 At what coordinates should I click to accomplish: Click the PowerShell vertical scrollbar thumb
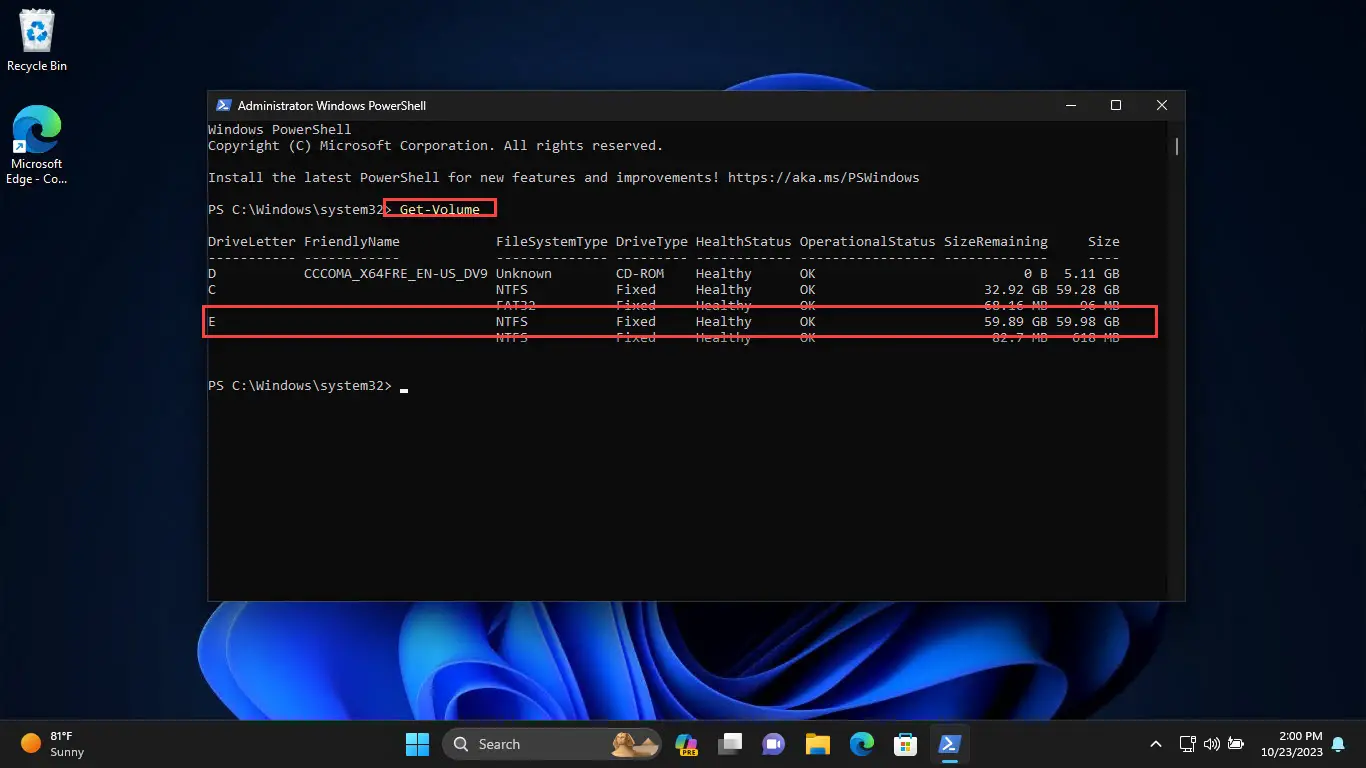(1177, 146)
